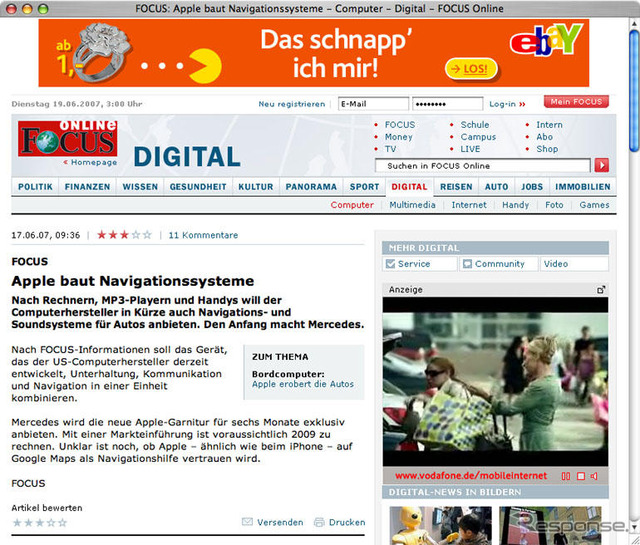Select the Foto subsection

pos(554,205)
